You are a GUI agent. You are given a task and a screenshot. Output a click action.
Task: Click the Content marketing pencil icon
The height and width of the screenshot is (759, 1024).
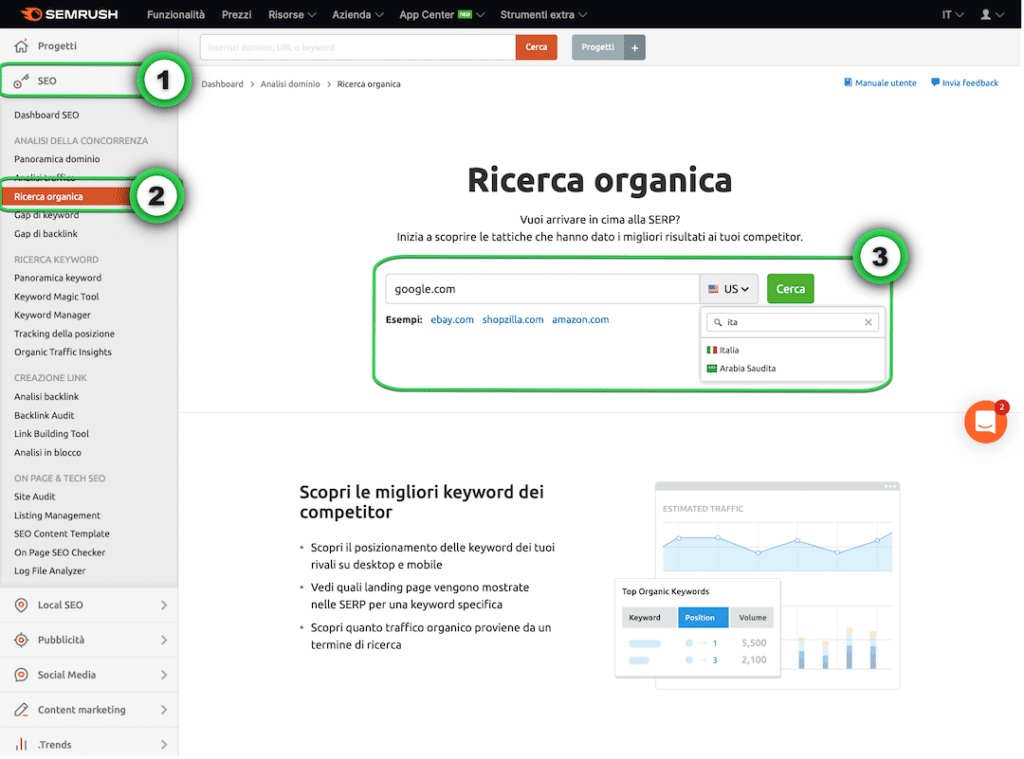(x=22, y=709)
